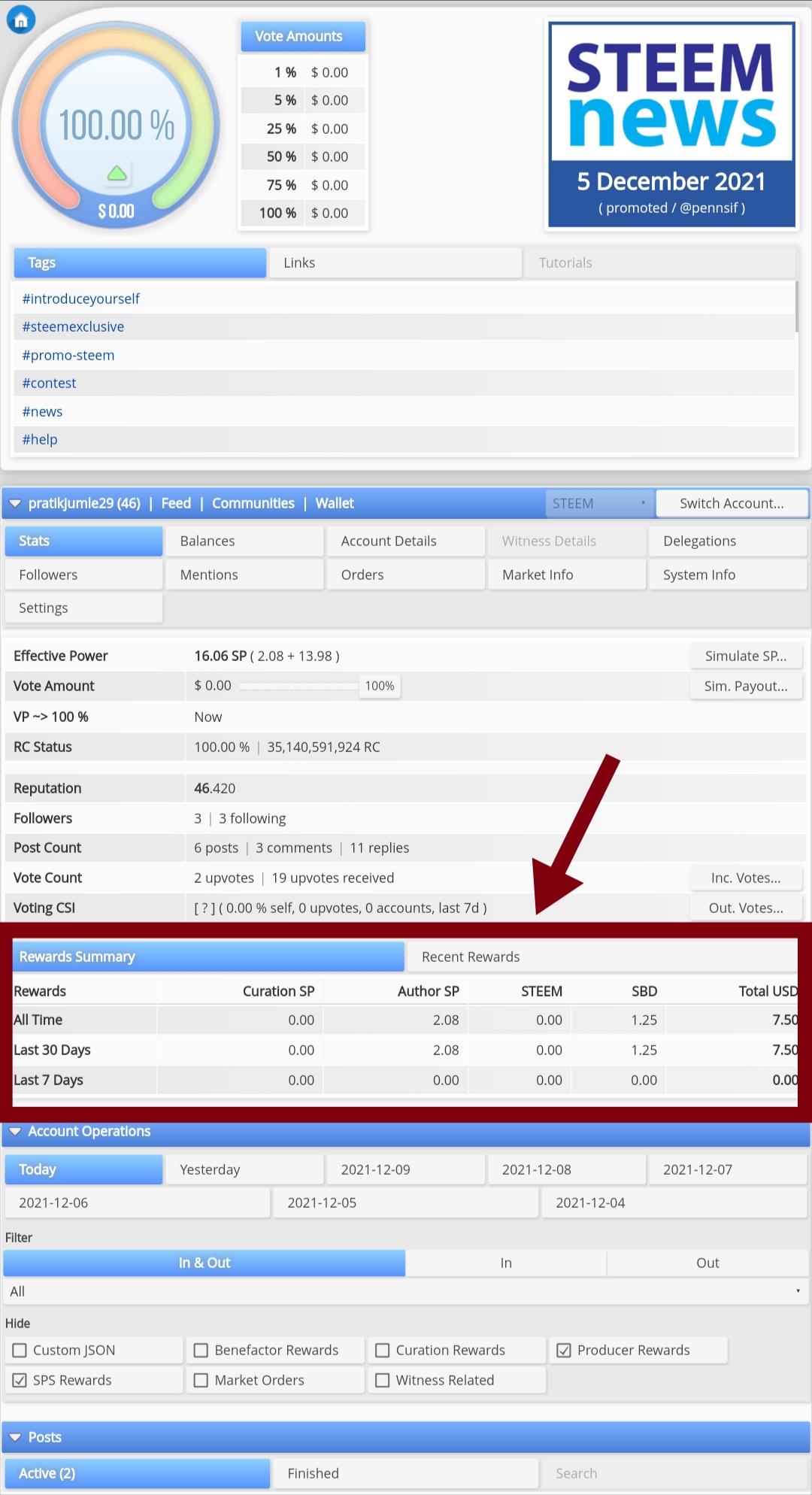This screenshot has height=1495, width=812.
Task: Open the #contest tag
Action: [49, 384]
